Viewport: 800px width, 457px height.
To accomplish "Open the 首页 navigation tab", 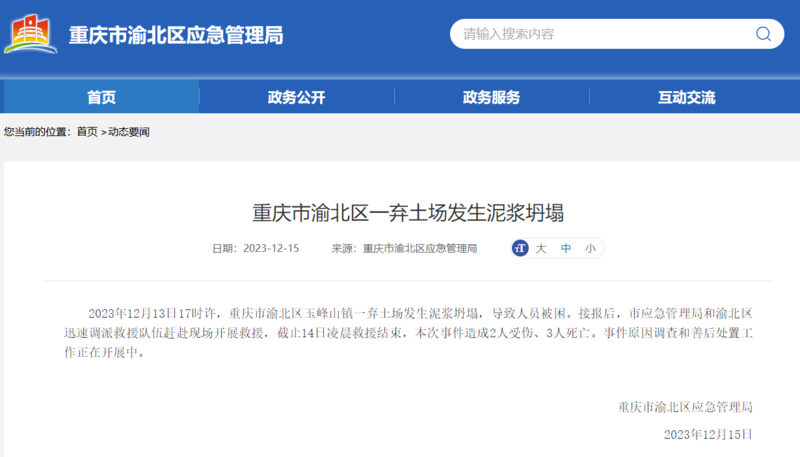I will tap(101, 97).
